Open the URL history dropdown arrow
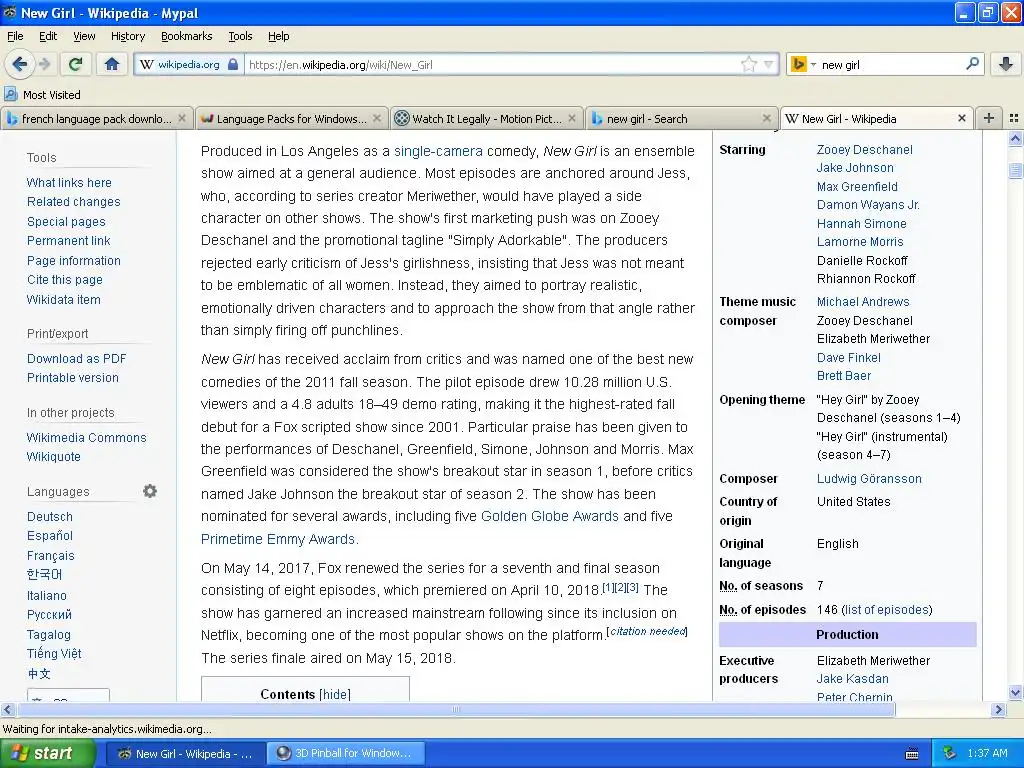Image resolution: width=1024 pixels, height=768 pixels. click(x=769, y=64)
